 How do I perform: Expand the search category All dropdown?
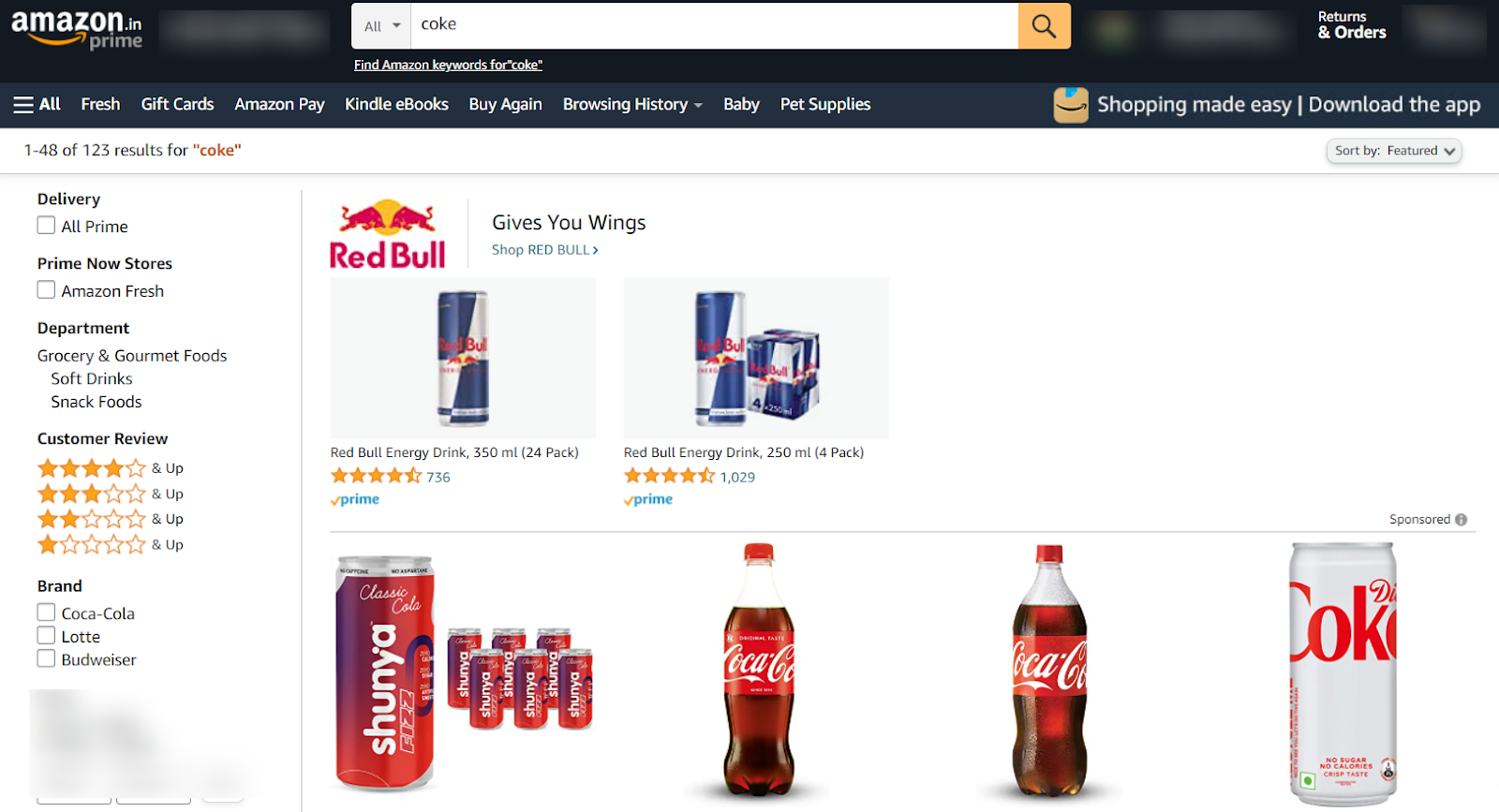click(x=382, y=26)
